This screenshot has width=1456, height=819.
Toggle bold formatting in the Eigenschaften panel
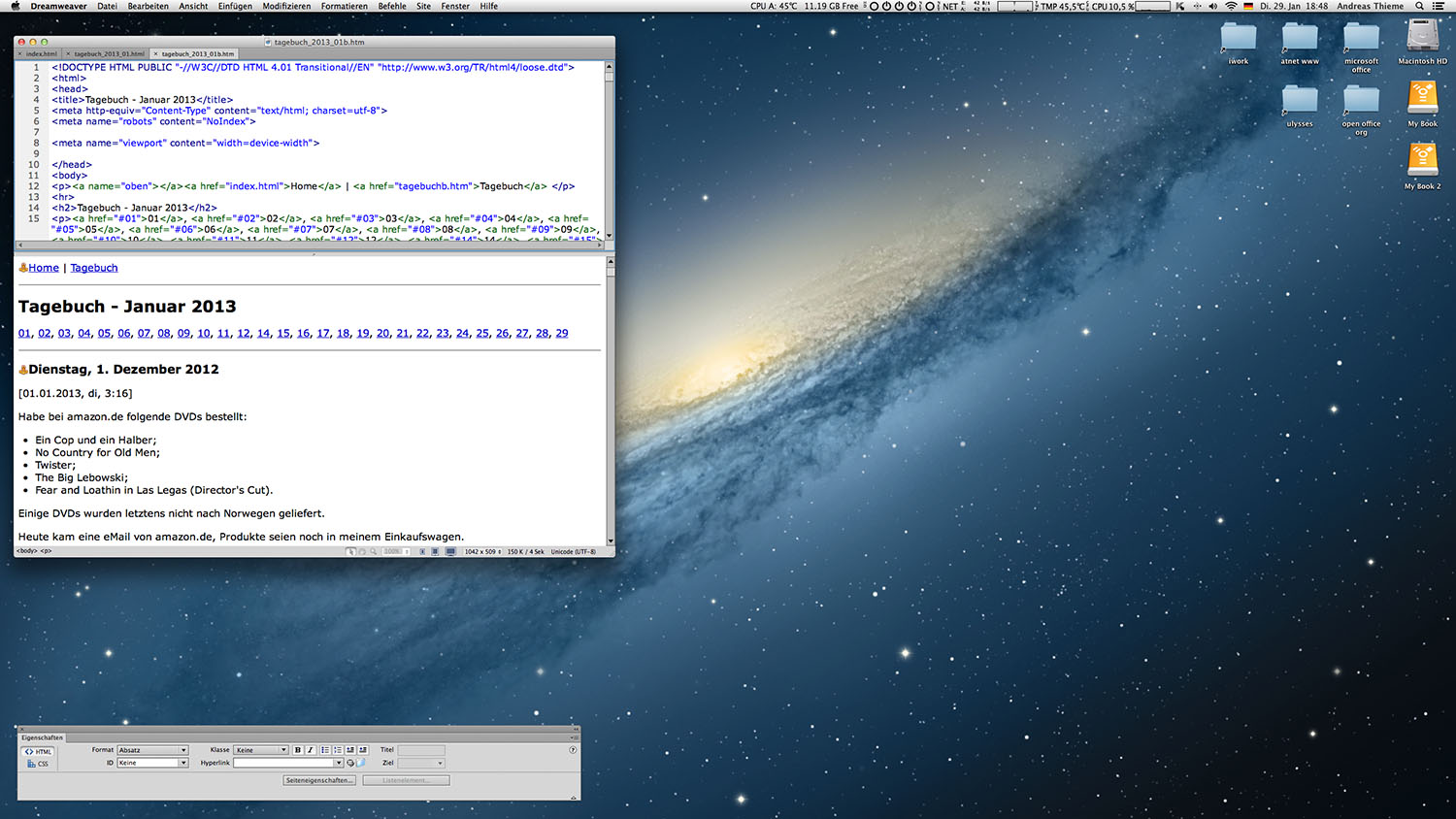[298, 750]
